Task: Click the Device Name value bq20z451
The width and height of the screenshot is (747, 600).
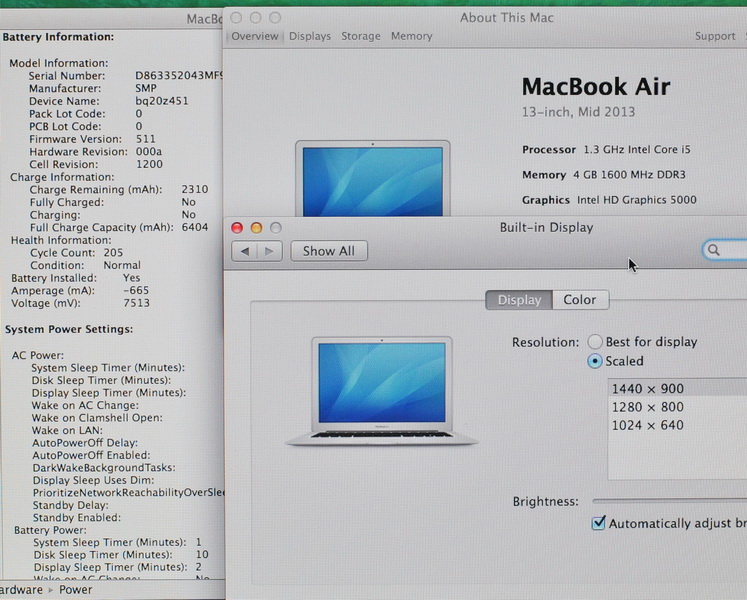Action: pos(162,101)
